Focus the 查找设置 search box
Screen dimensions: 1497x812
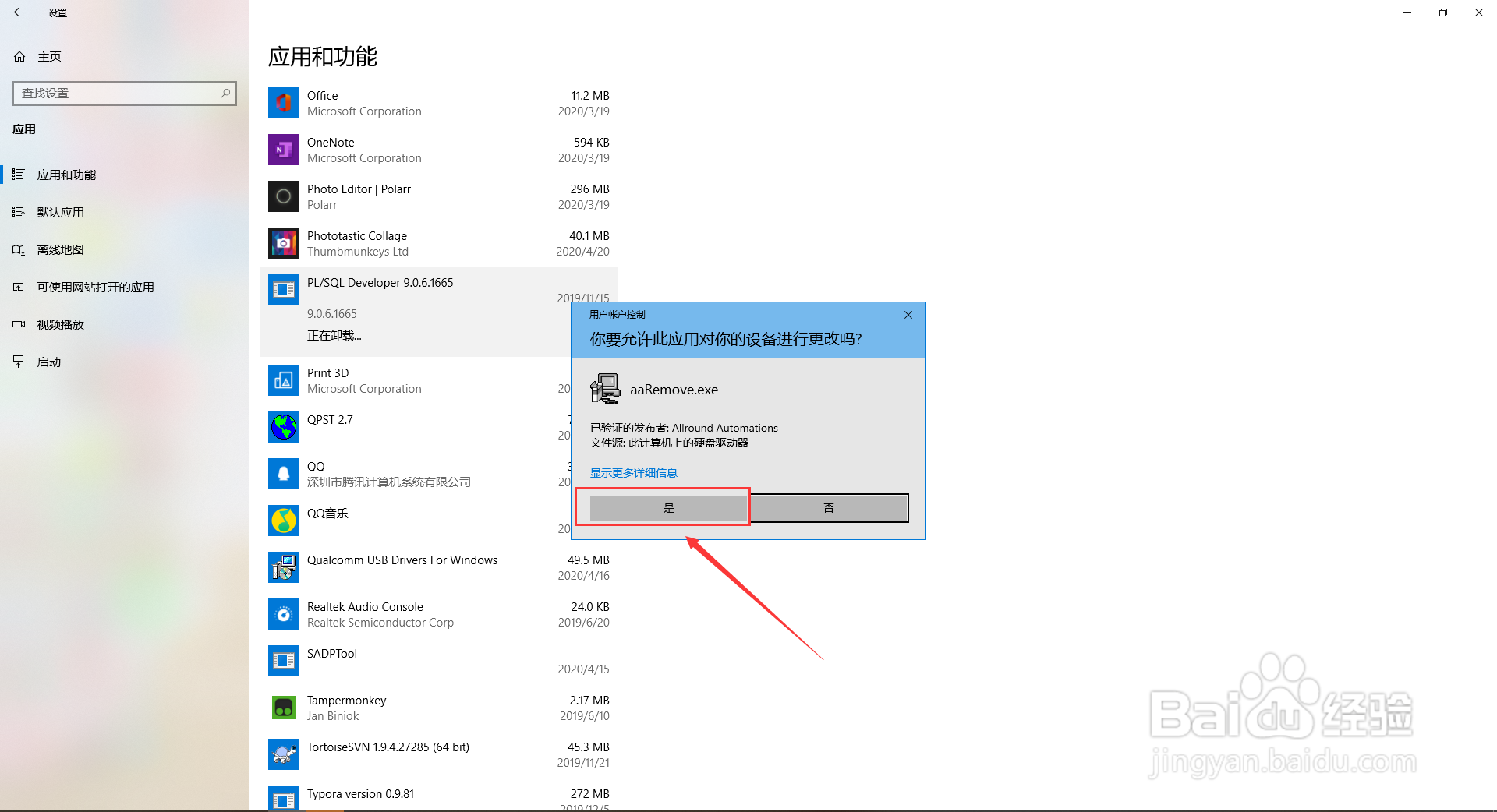coord(125,93)
